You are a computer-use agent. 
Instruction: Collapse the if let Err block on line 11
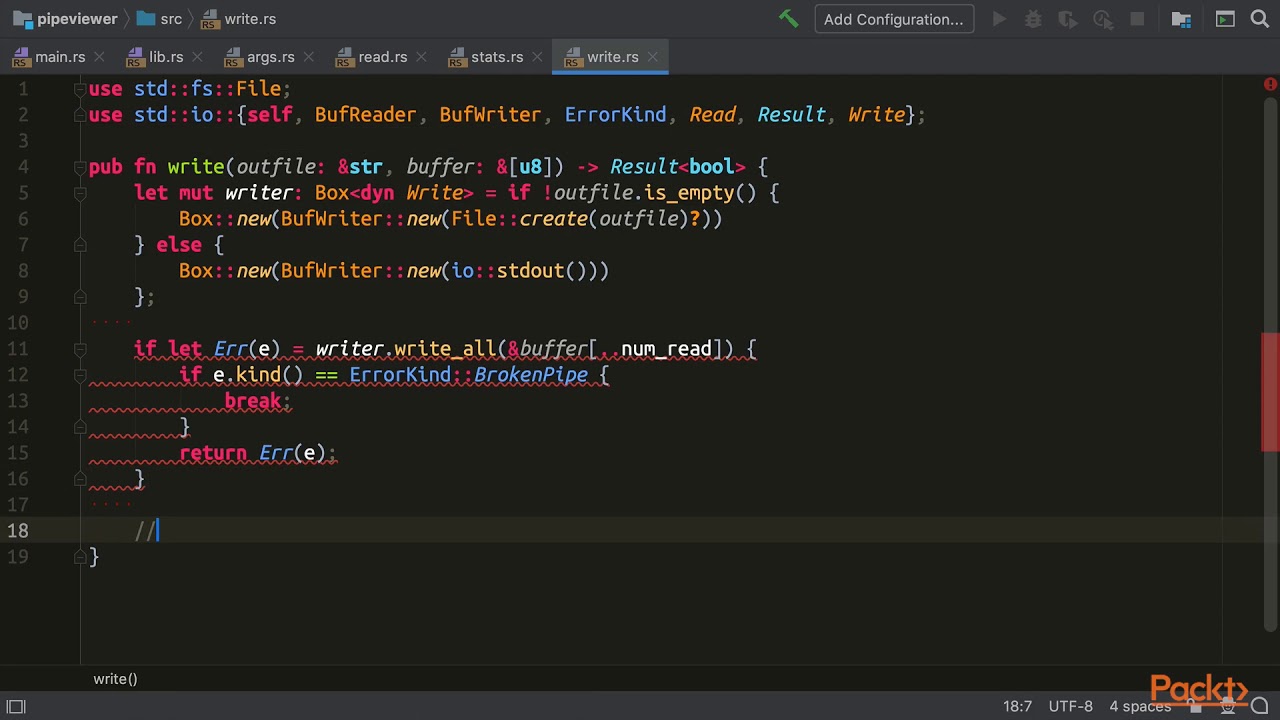(x=80, y=349)
